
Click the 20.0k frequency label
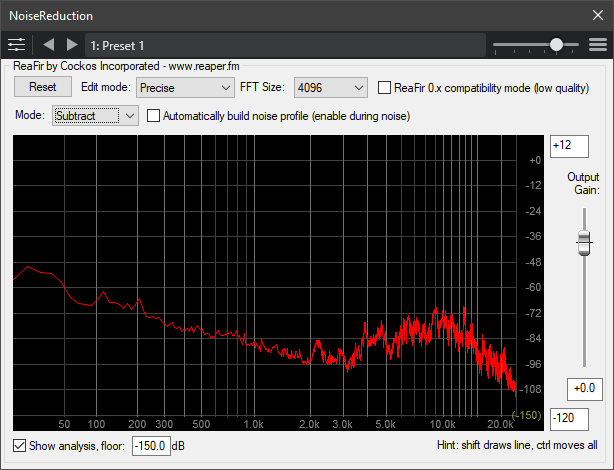click(x=500, y=424)
